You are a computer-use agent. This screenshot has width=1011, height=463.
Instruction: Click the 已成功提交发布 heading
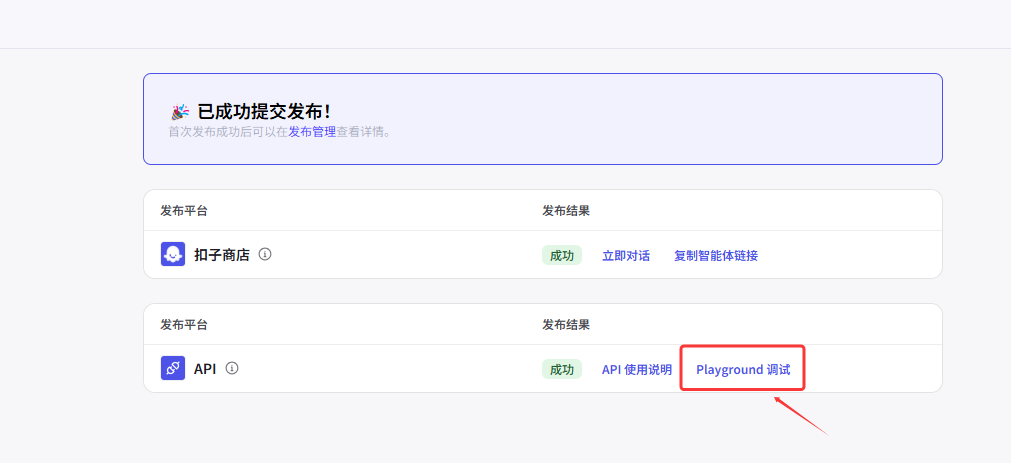click(264, 112)
